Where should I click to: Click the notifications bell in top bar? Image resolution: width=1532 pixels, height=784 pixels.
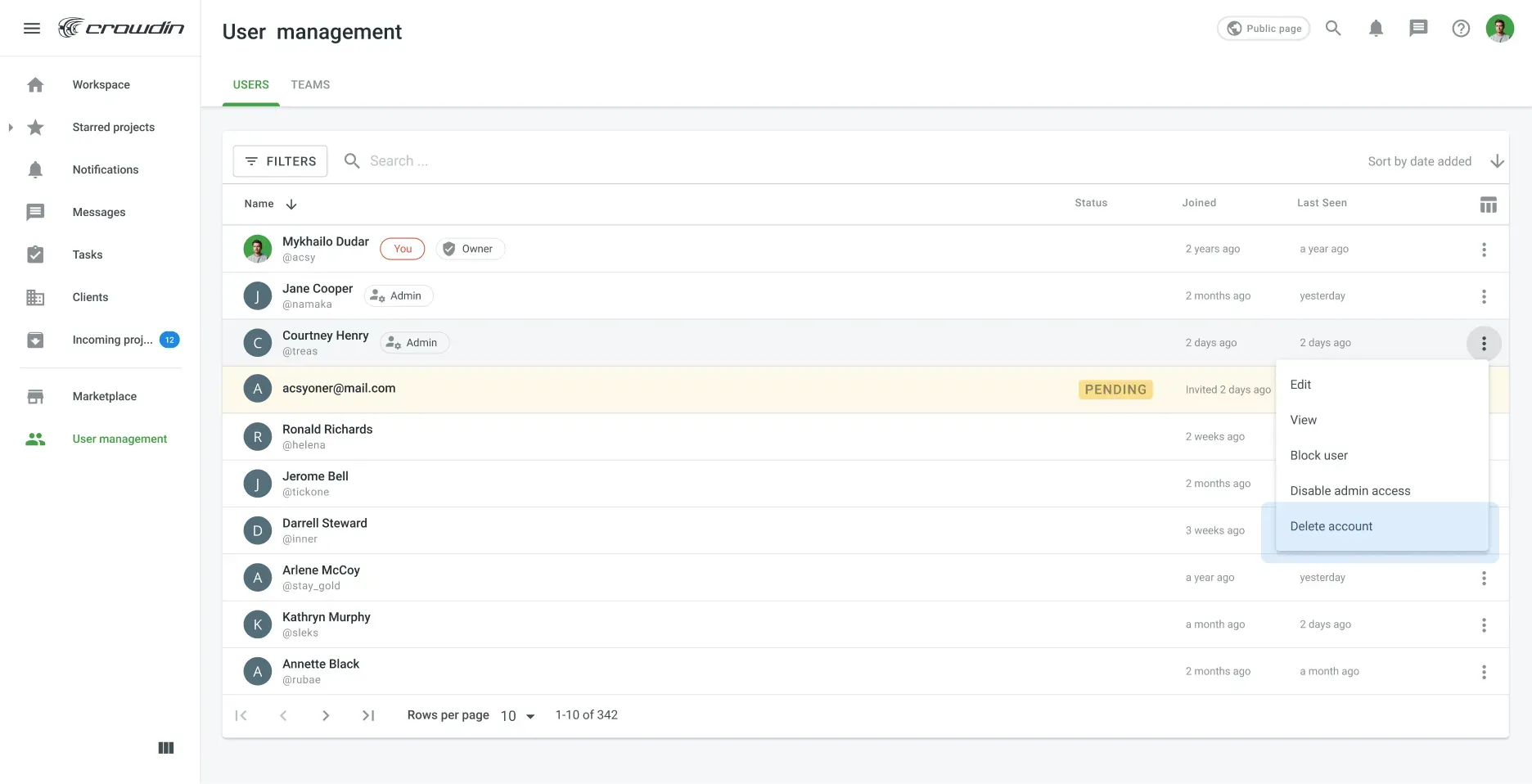pyautogui.click(x=1376, y=29)
